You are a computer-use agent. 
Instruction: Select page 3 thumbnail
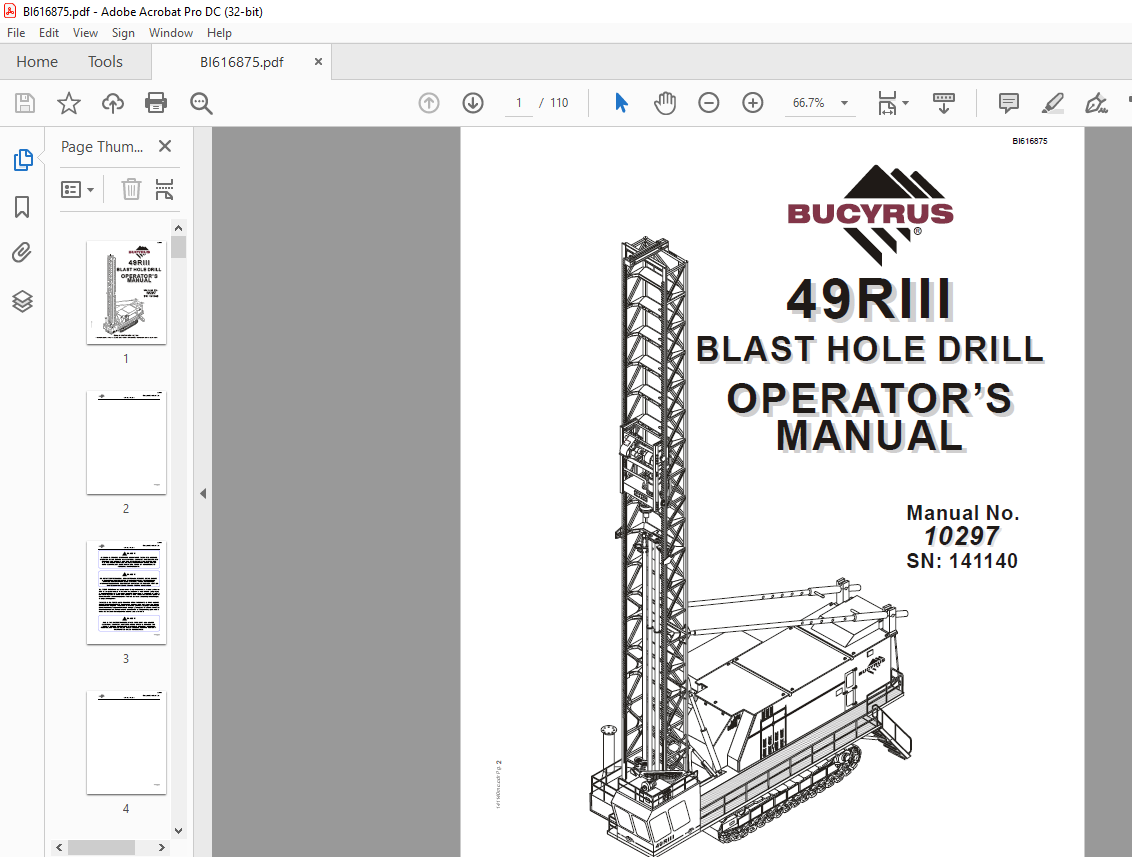(x=126, y=593)
